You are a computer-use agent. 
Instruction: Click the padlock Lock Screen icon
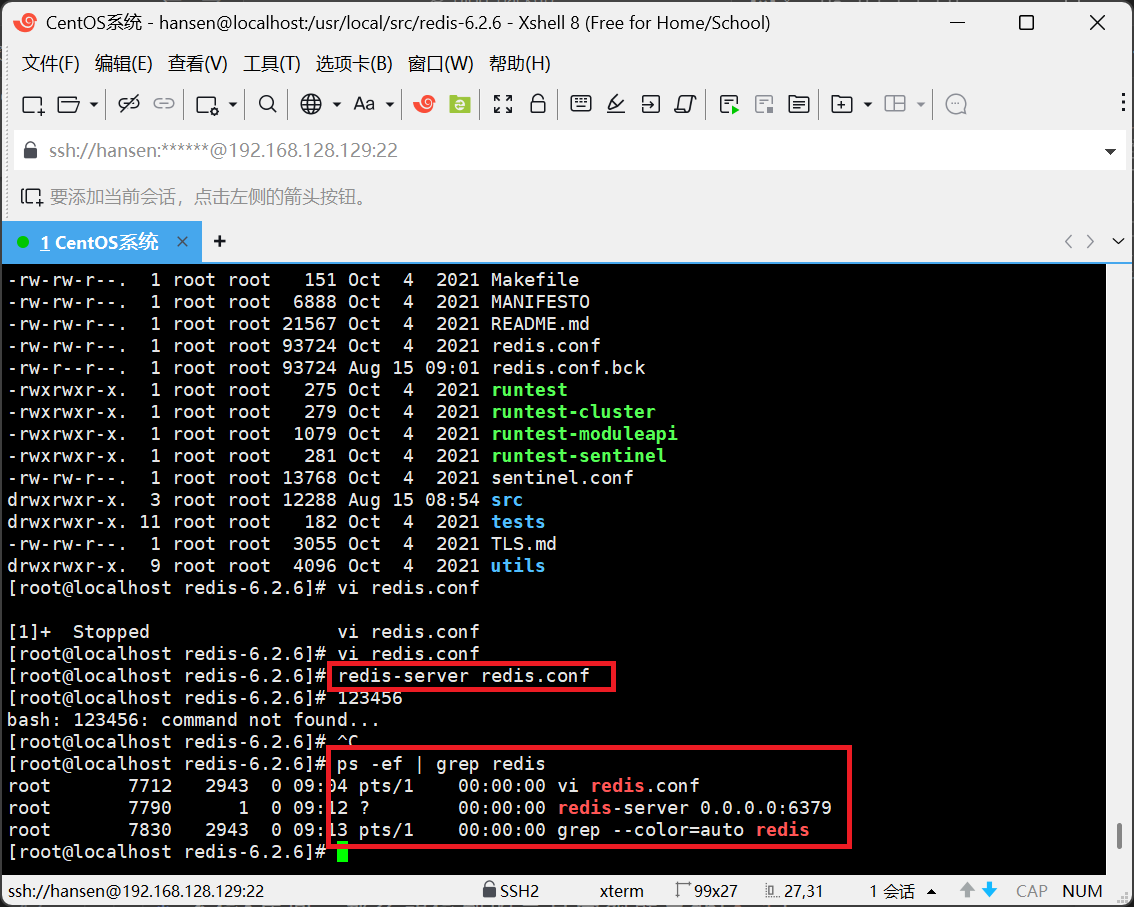point(537,104)
